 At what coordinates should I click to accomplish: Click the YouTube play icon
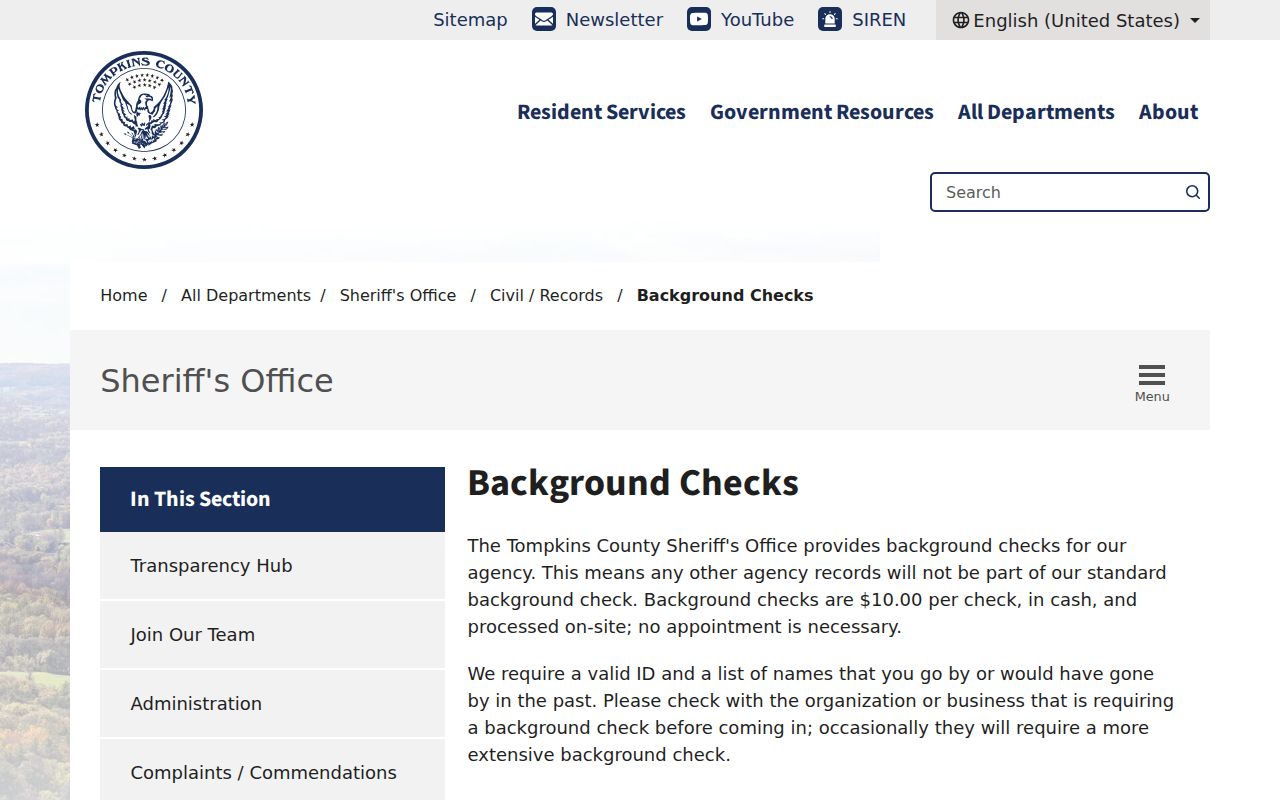click(x=699, y=19)
